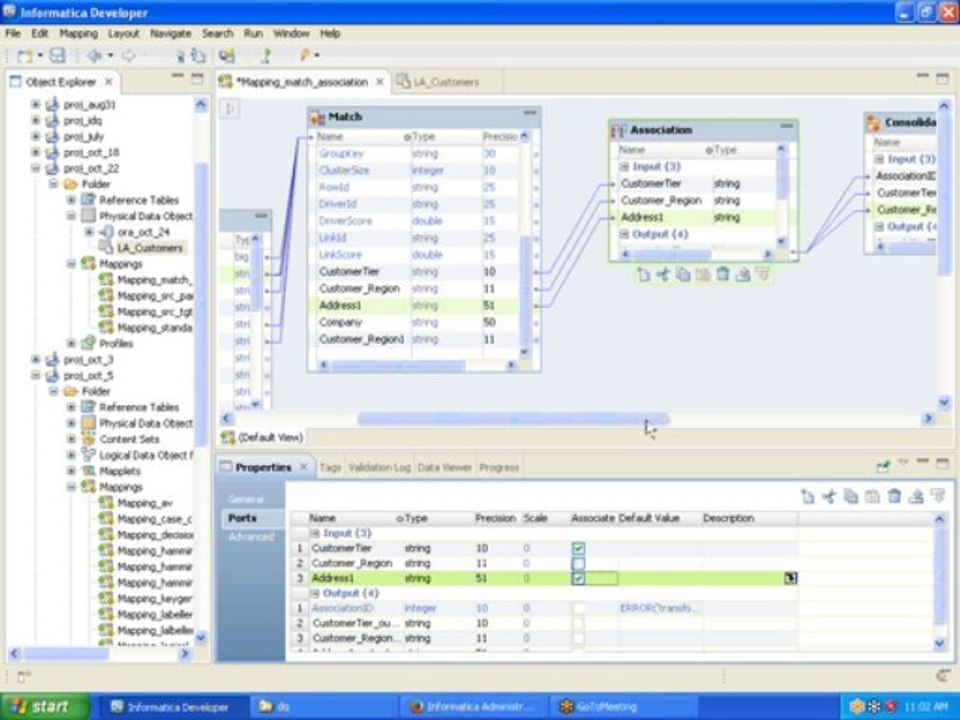This screenshot has width=960, height=720.
Task: Expand the proj_oct_3 project node
Action: click(36, 359)
